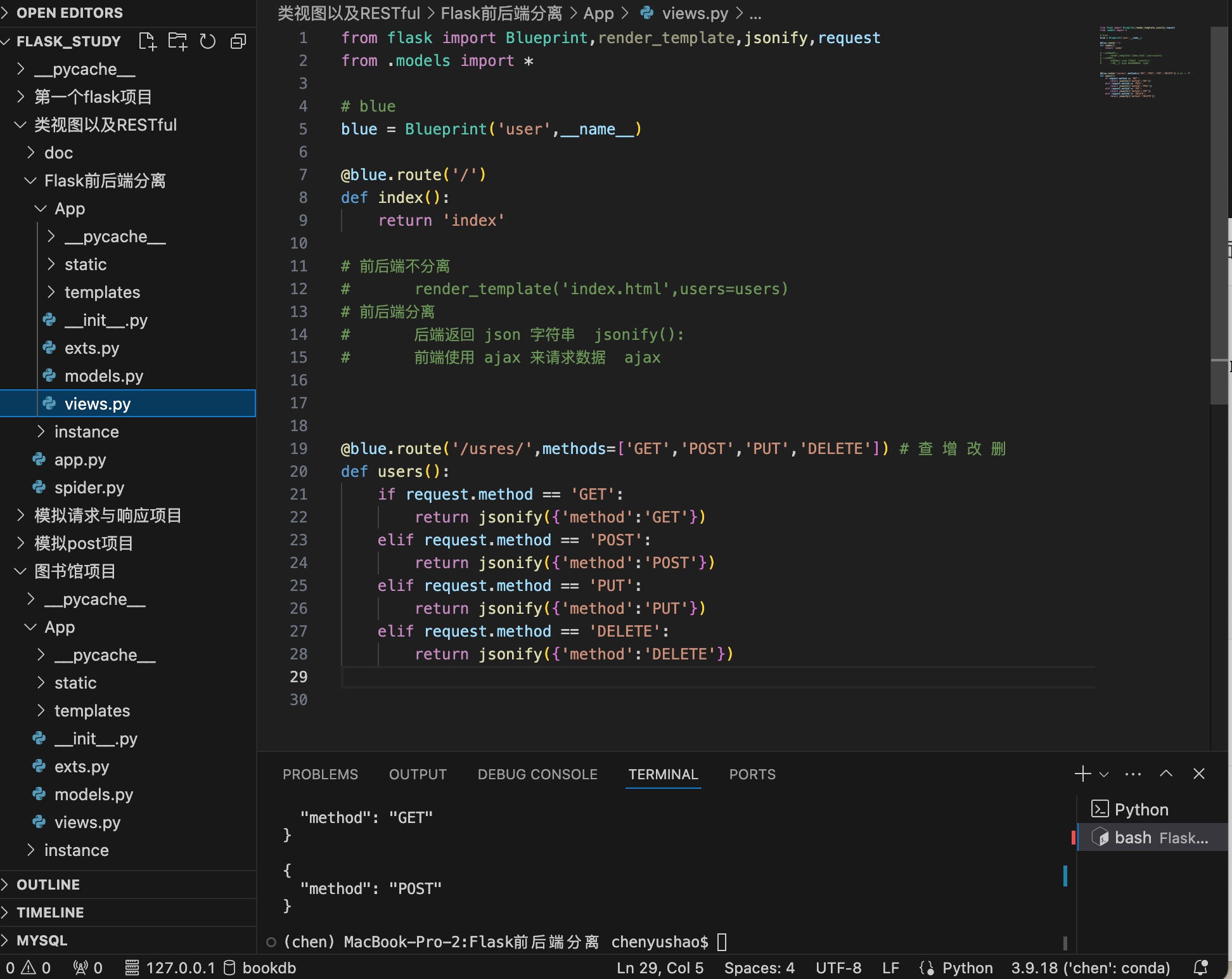Click the editor vertical scrollbar thumb
This screenshot has height=979, width=1232.
click(x=1219, y=216)
